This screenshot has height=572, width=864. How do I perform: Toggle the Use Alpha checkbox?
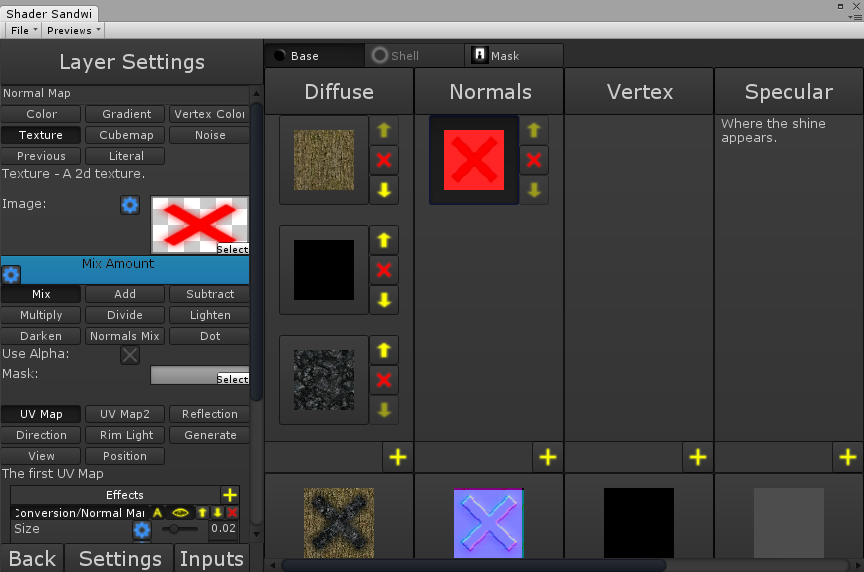point(130,355)
